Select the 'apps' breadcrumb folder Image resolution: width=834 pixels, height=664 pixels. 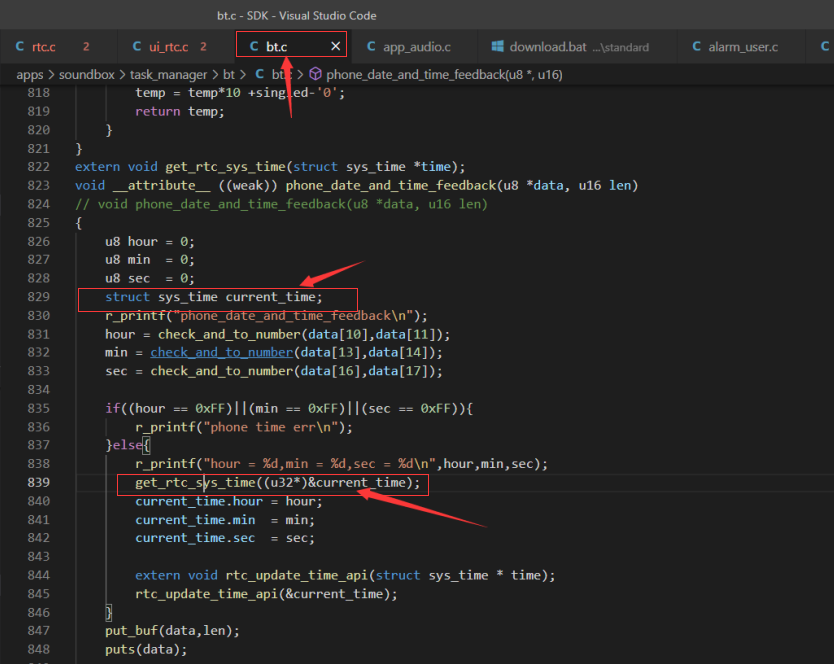pos(30,74)
